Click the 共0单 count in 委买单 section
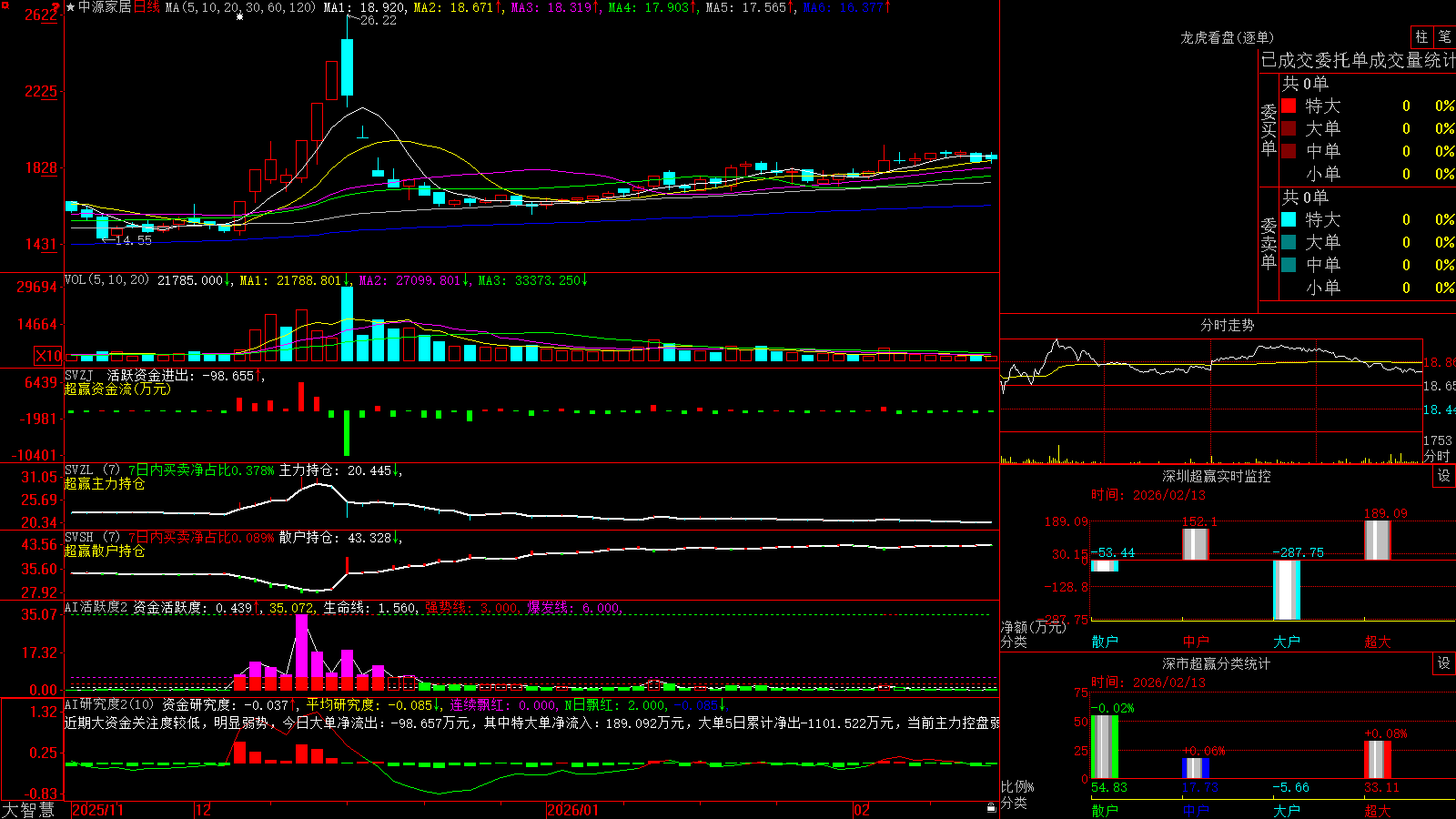Screen dimensions: 1456x819 (x=1305, y=84)
